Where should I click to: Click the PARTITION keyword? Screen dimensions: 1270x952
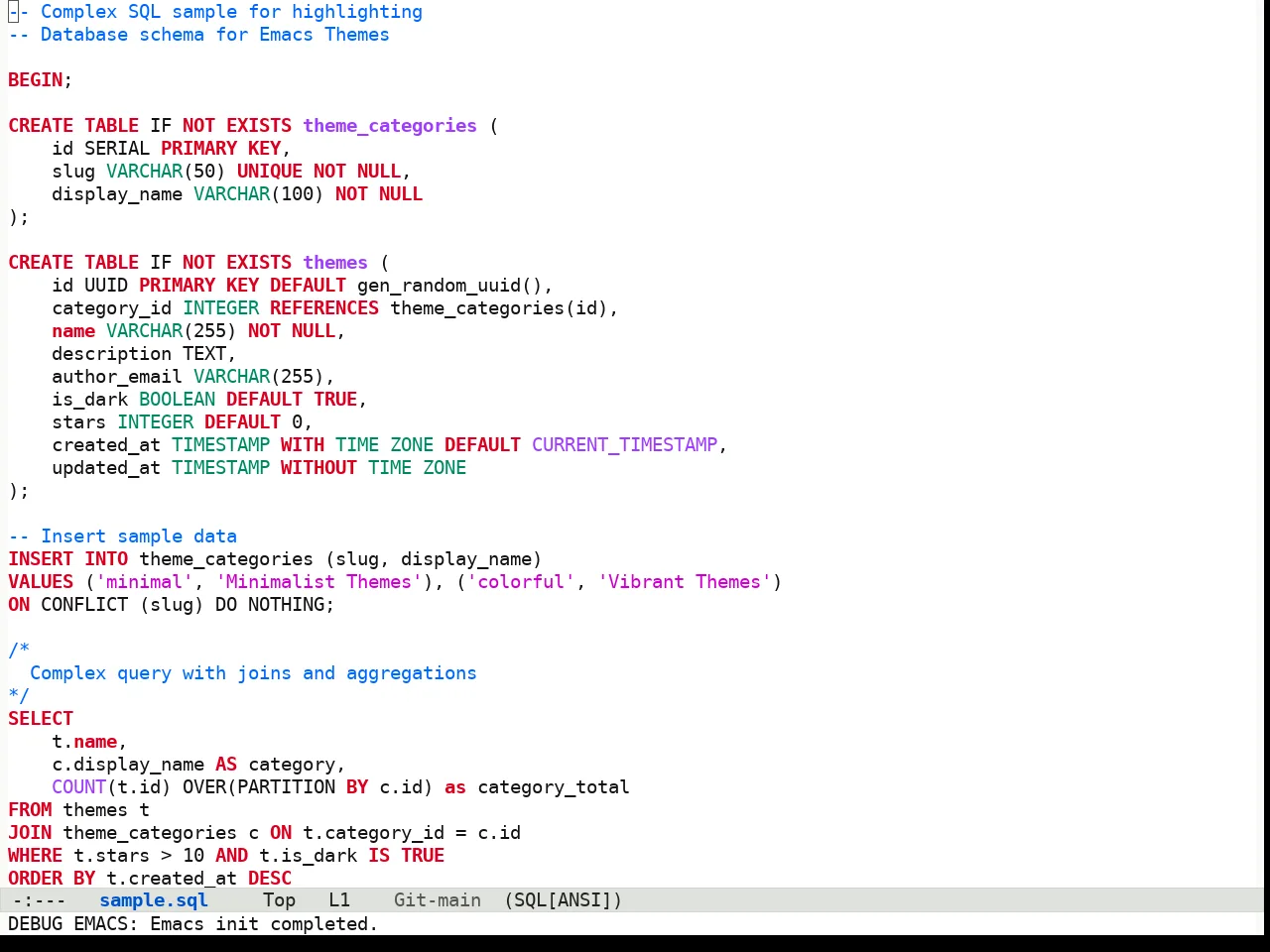tap(286, 787)
